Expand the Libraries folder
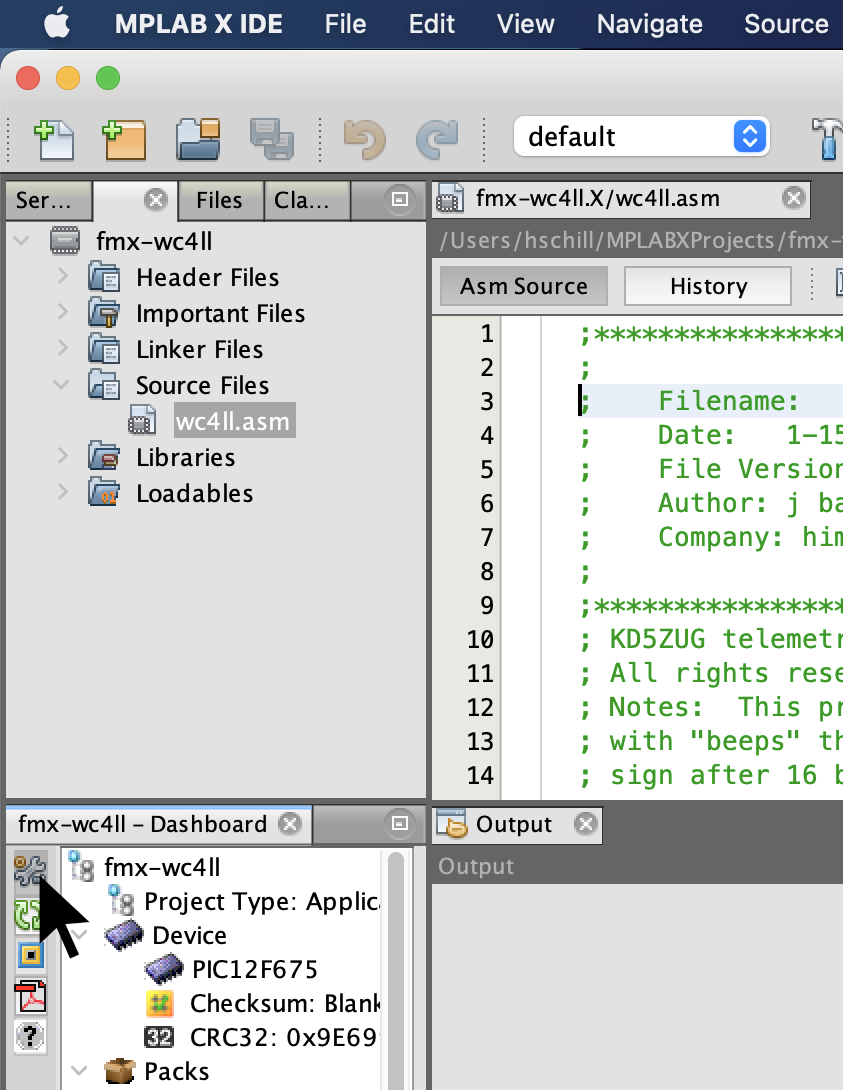843x1090 pixels. tap(63, 457)
